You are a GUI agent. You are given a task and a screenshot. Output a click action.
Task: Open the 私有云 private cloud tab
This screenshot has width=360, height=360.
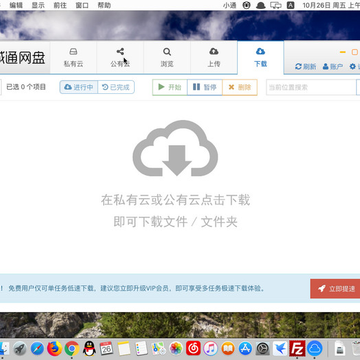coord(73,57)
